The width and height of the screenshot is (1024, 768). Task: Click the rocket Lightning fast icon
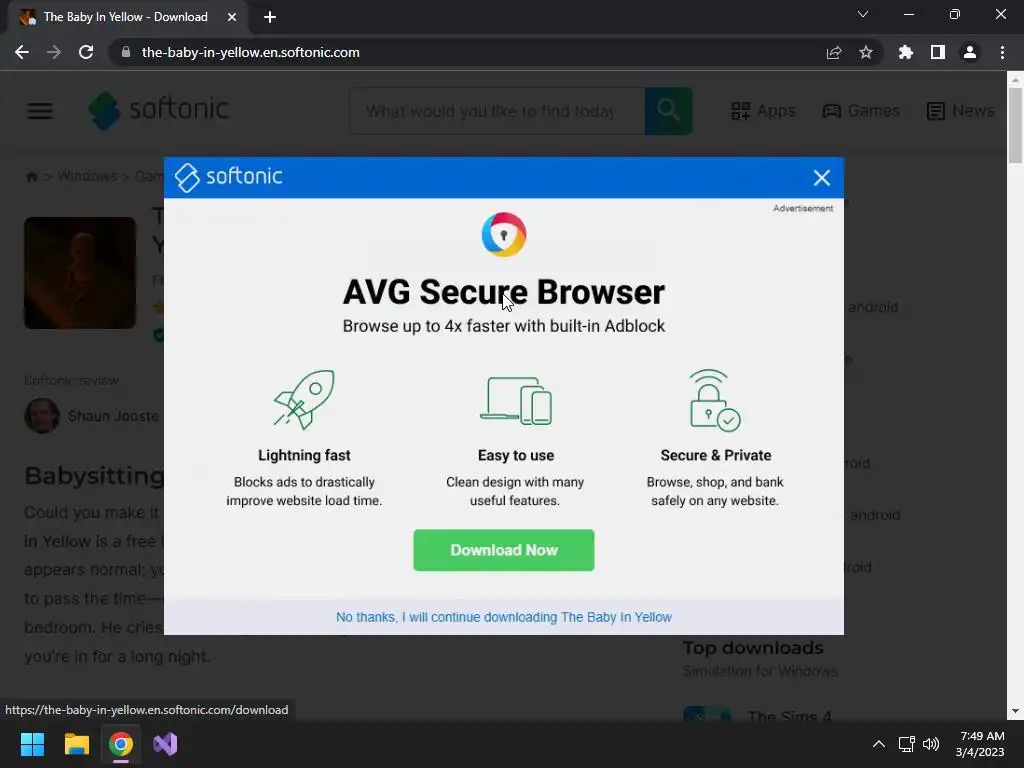[x=304, y=399]
